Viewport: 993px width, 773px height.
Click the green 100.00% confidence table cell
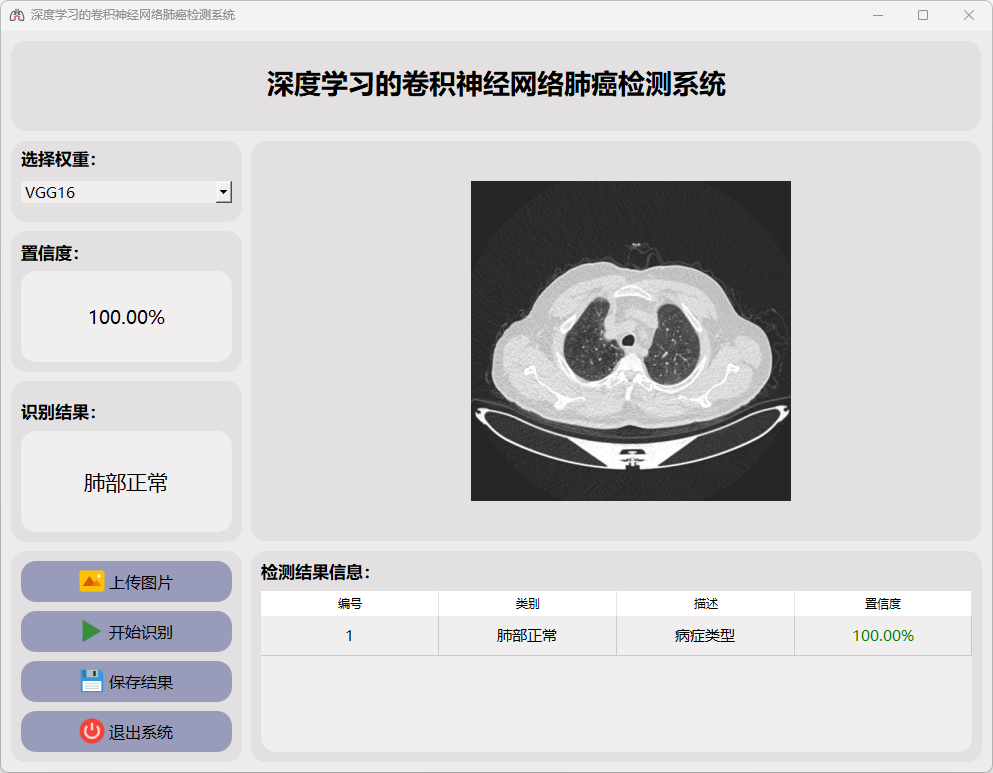click(x=883, y=636)
